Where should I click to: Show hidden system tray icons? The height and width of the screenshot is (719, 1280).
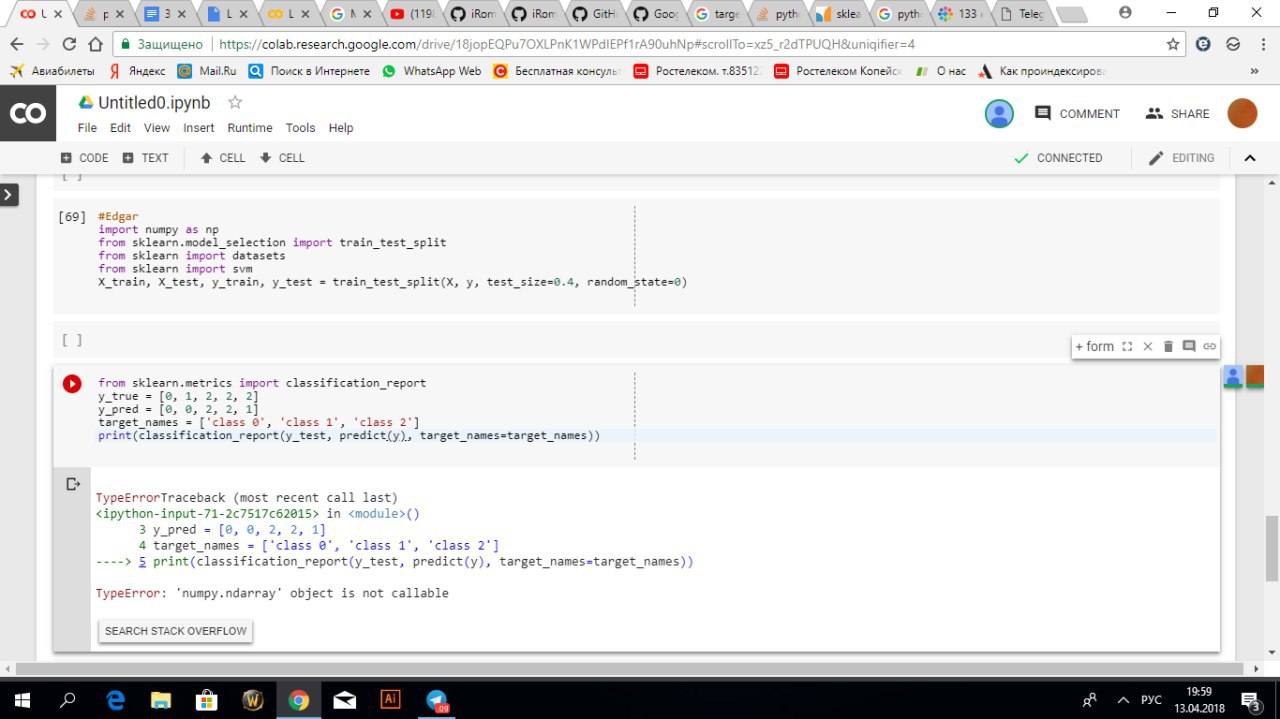(x=1123, y=700)
